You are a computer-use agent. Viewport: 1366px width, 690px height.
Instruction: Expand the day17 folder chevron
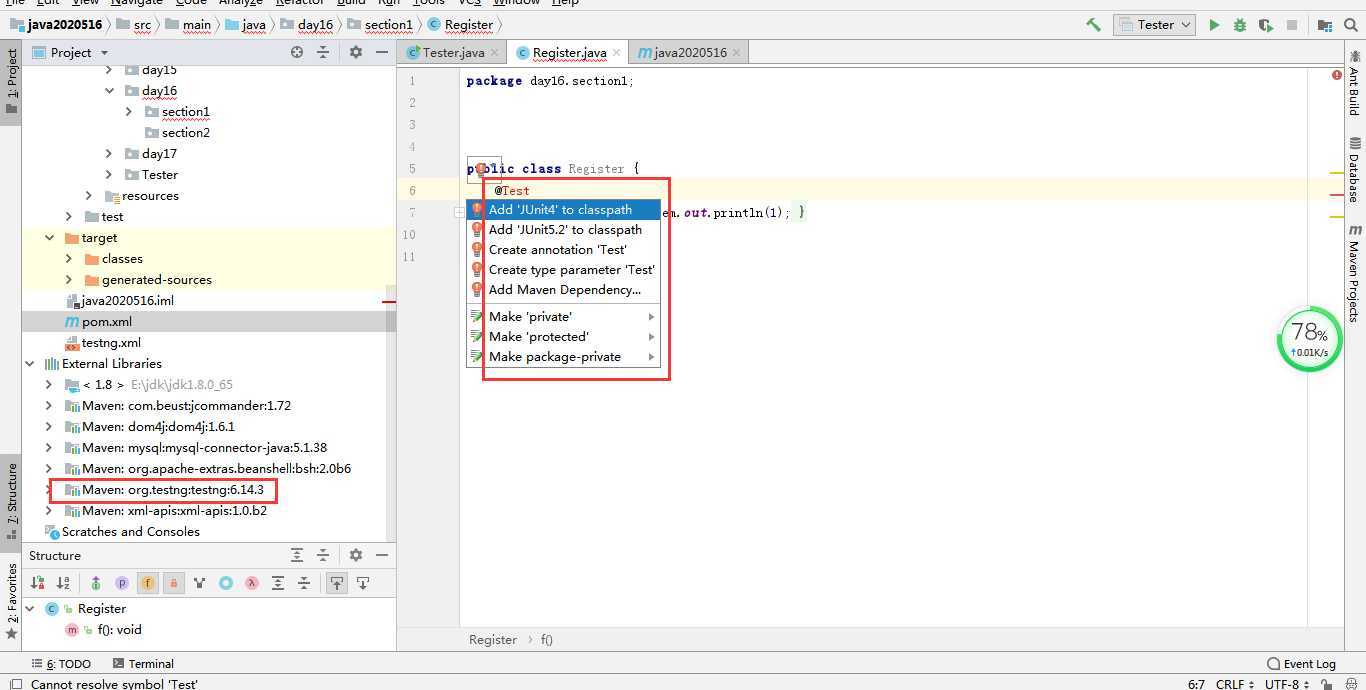point(109,153)
